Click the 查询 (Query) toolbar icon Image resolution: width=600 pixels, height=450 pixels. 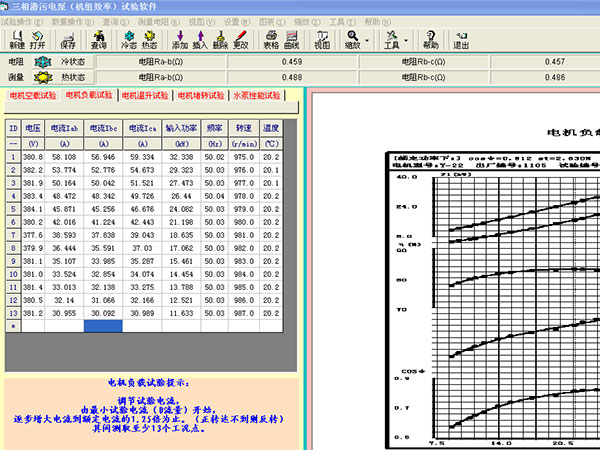98,39
